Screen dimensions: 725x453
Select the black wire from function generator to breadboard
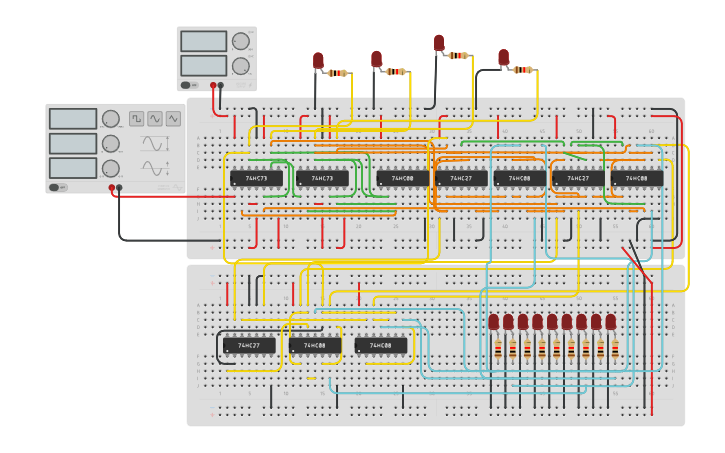169,240
